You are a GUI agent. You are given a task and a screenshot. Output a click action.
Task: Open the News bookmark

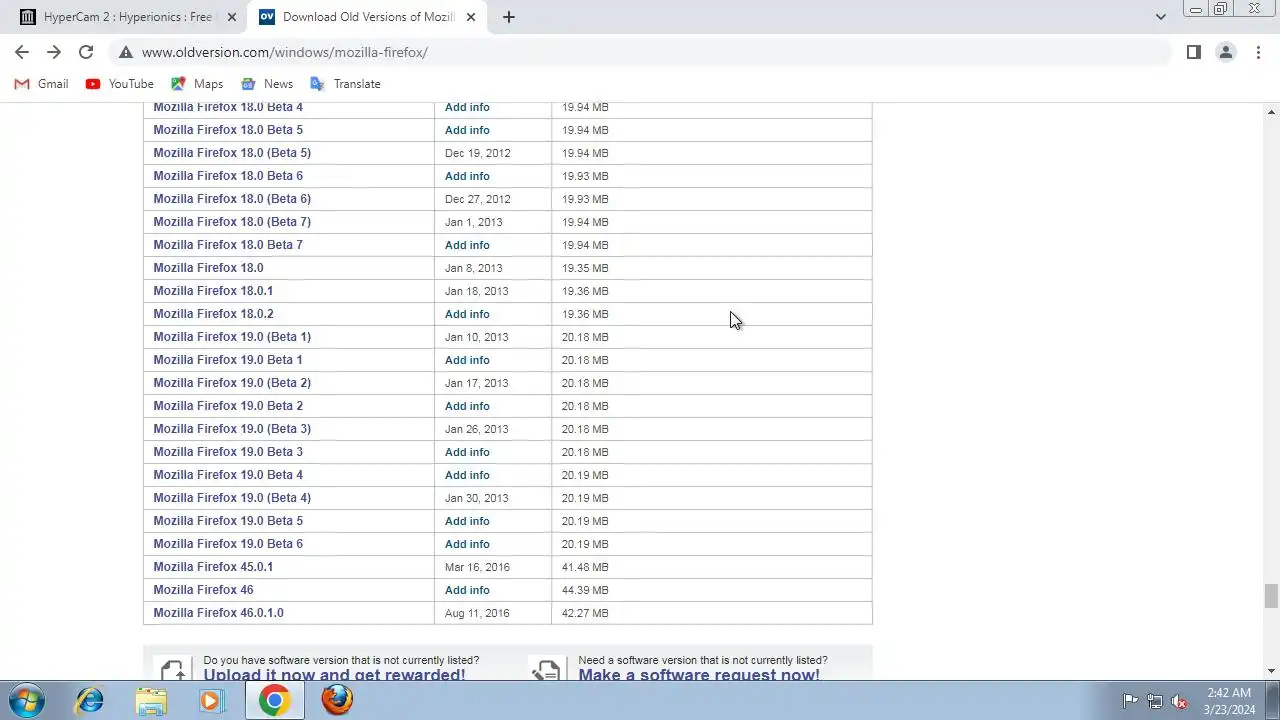coord(267,84)
